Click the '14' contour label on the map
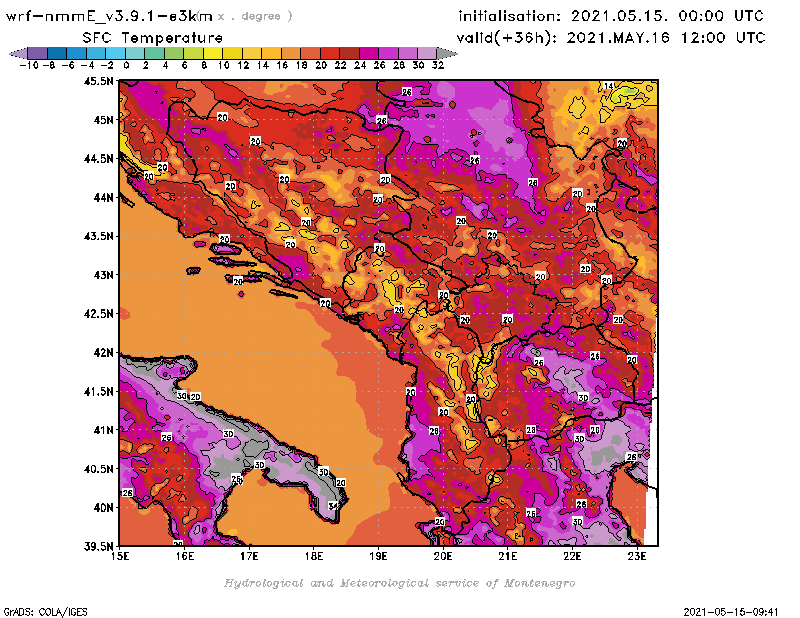The width and height of the screenshot is (800, 618). click(x=609, y=86)
